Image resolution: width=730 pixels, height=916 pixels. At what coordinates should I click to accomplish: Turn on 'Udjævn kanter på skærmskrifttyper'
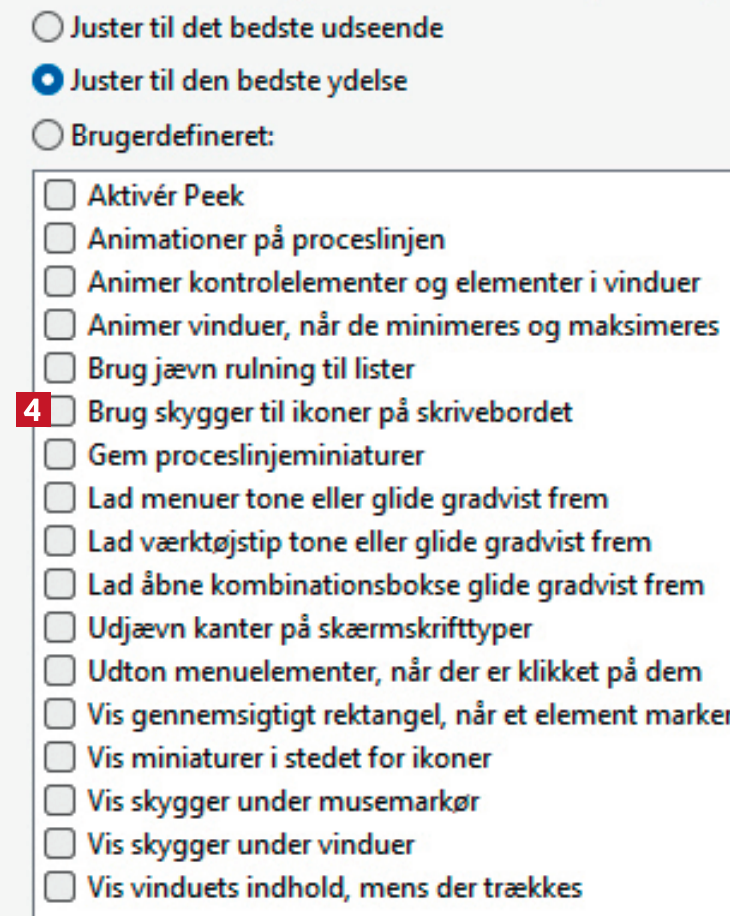tap(60, 629)
